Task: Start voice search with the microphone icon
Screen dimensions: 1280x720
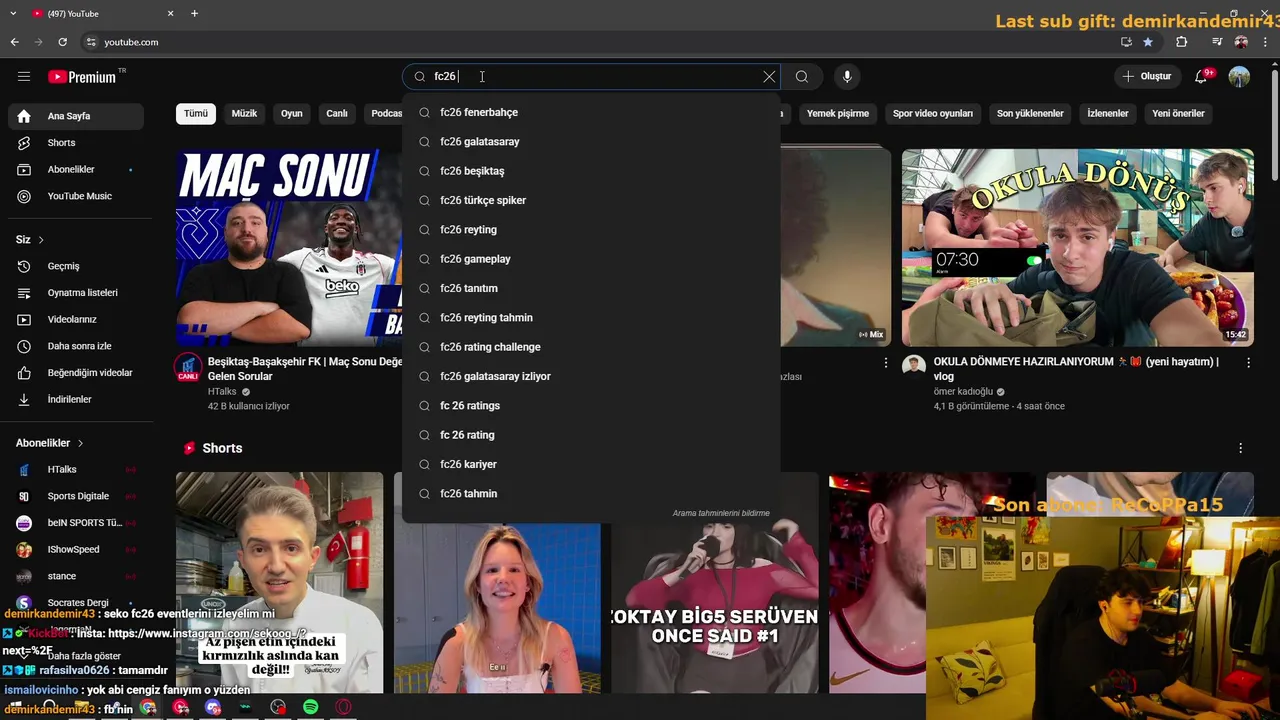Action: coord(847,77)
